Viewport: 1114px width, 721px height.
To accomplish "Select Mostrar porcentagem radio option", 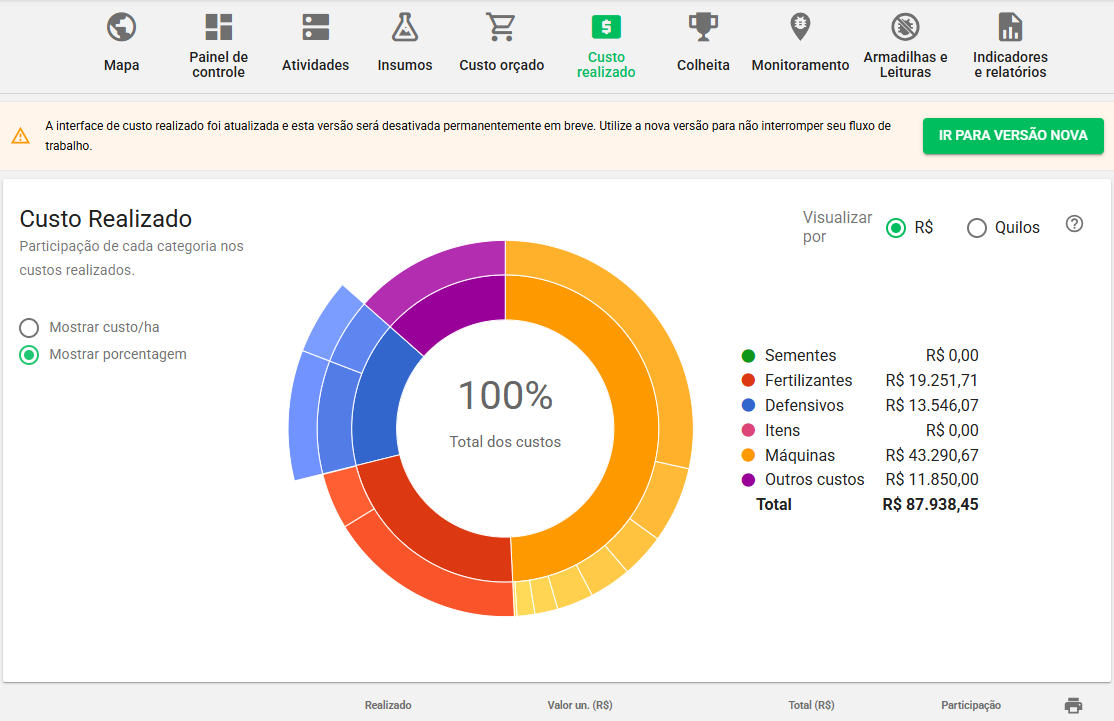I will pos(30,355).
